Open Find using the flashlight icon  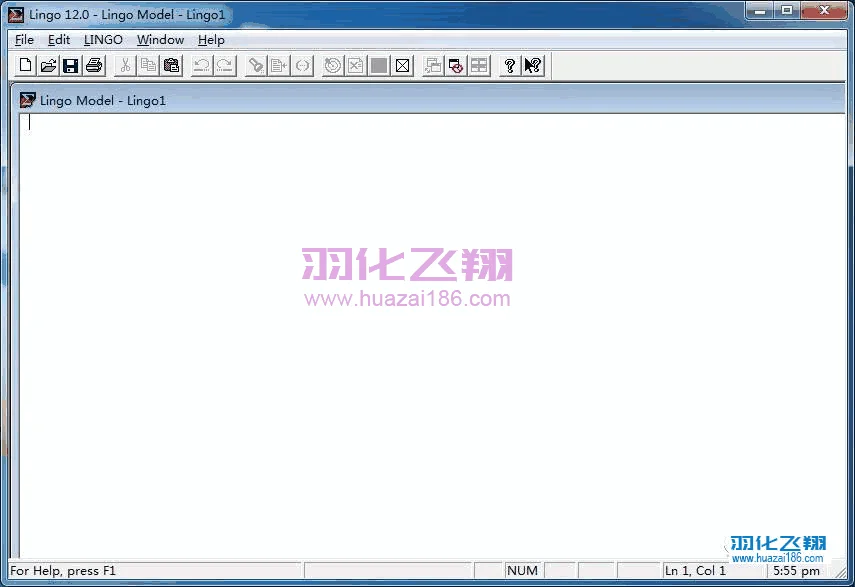[x=256, y=65]
